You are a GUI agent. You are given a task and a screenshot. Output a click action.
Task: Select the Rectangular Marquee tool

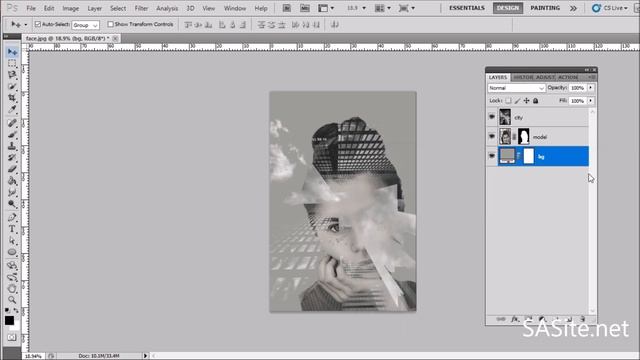12,64
